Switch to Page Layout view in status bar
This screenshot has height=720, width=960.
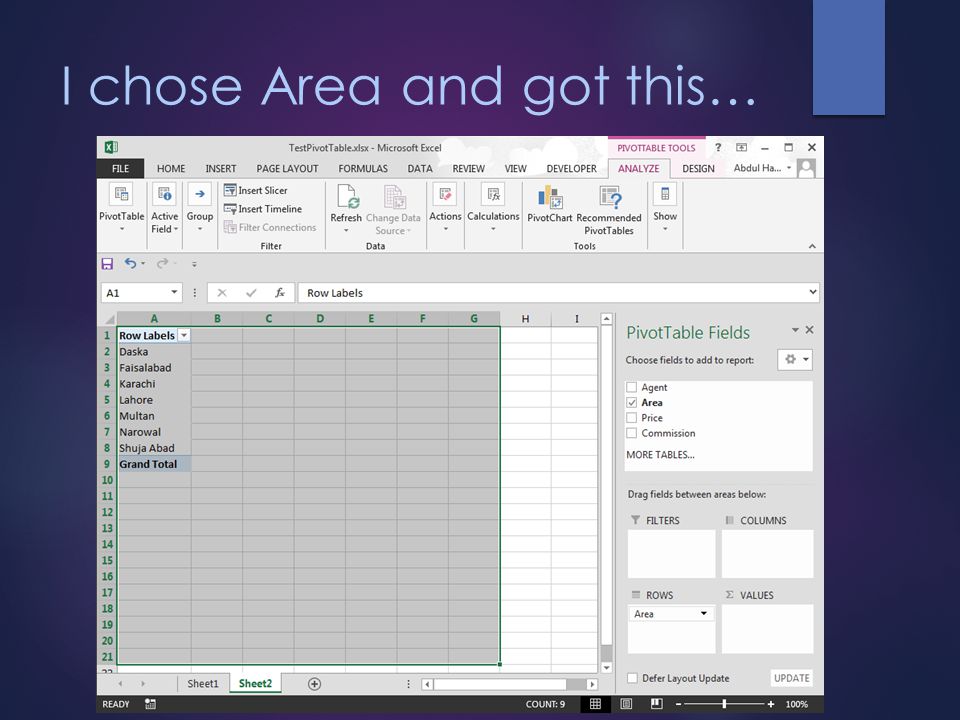click(x=626, y=704)
